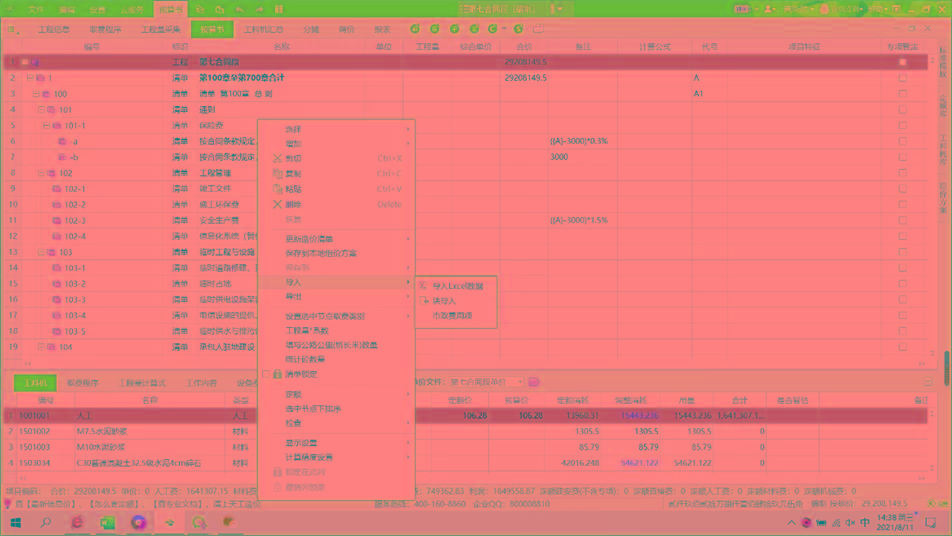Toggle 专项暂定 checkbox in row 100
Image resolution: width=952 pixels, height=536 pixels.
tap(903, 93)
